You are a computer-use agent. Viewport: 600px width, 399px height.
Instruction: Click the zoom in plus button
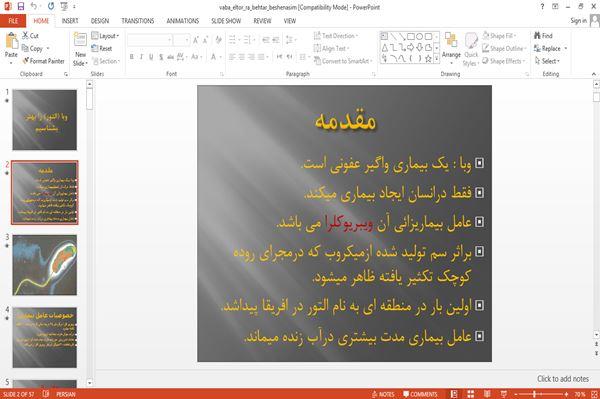pos(566,394)
